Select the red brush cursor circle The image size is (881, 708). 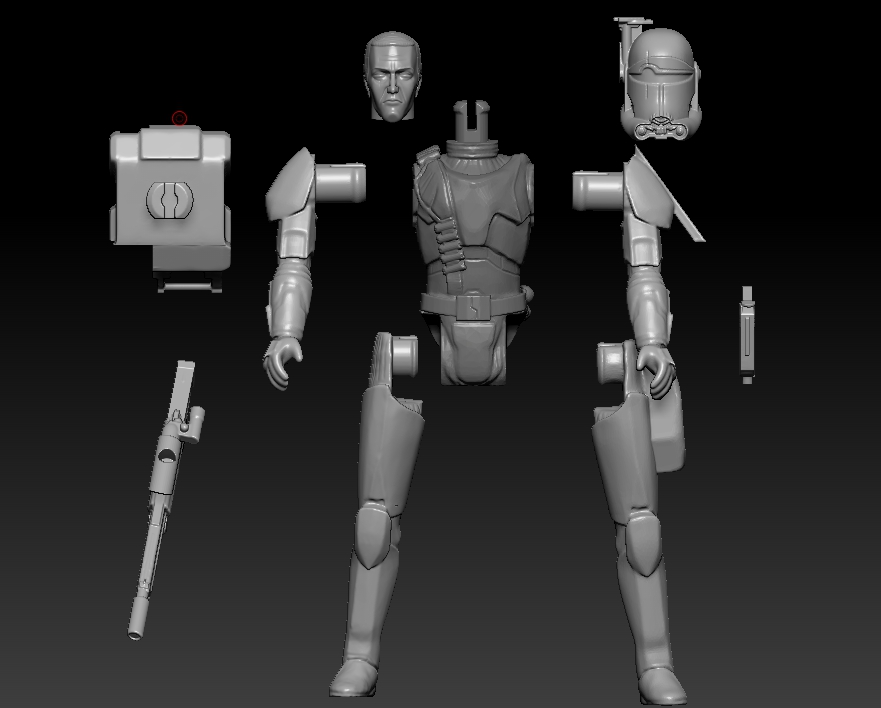point(180,119)
